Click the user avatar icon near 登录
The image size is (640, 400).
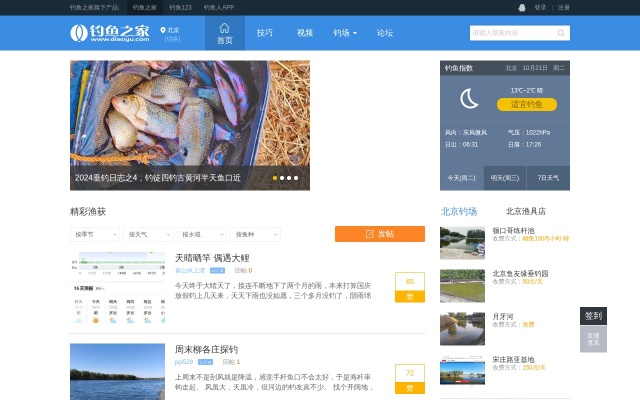coord(521,7)
